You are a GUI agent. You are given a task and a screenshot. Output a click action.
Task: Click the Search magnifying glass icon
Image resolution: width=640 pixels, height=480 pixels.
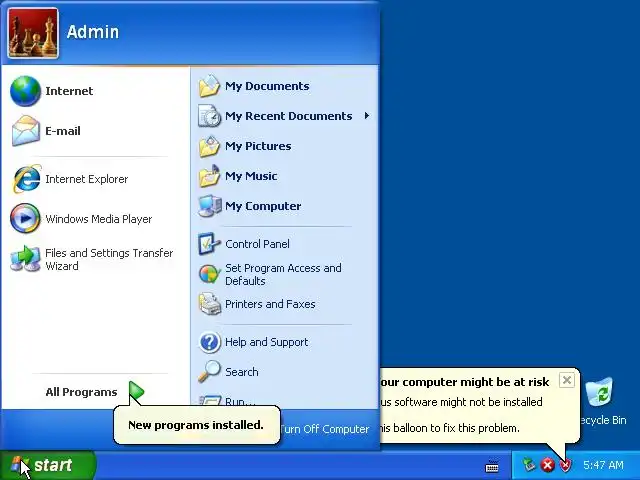[x=209, y=371]
